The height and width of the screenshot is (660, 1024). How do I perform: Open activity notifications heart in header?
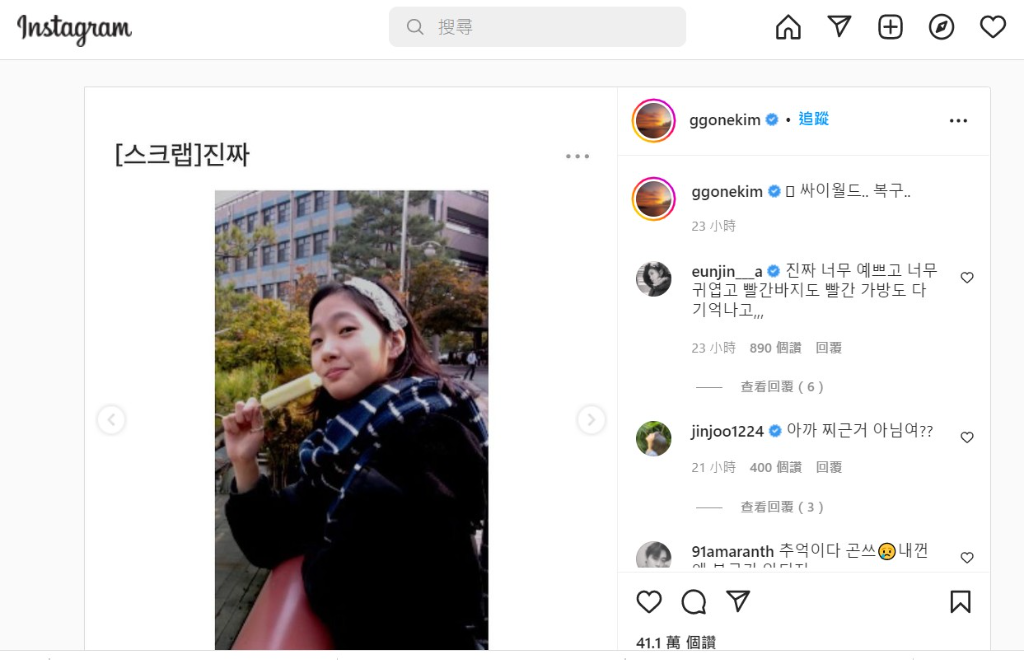coord(993,27)
